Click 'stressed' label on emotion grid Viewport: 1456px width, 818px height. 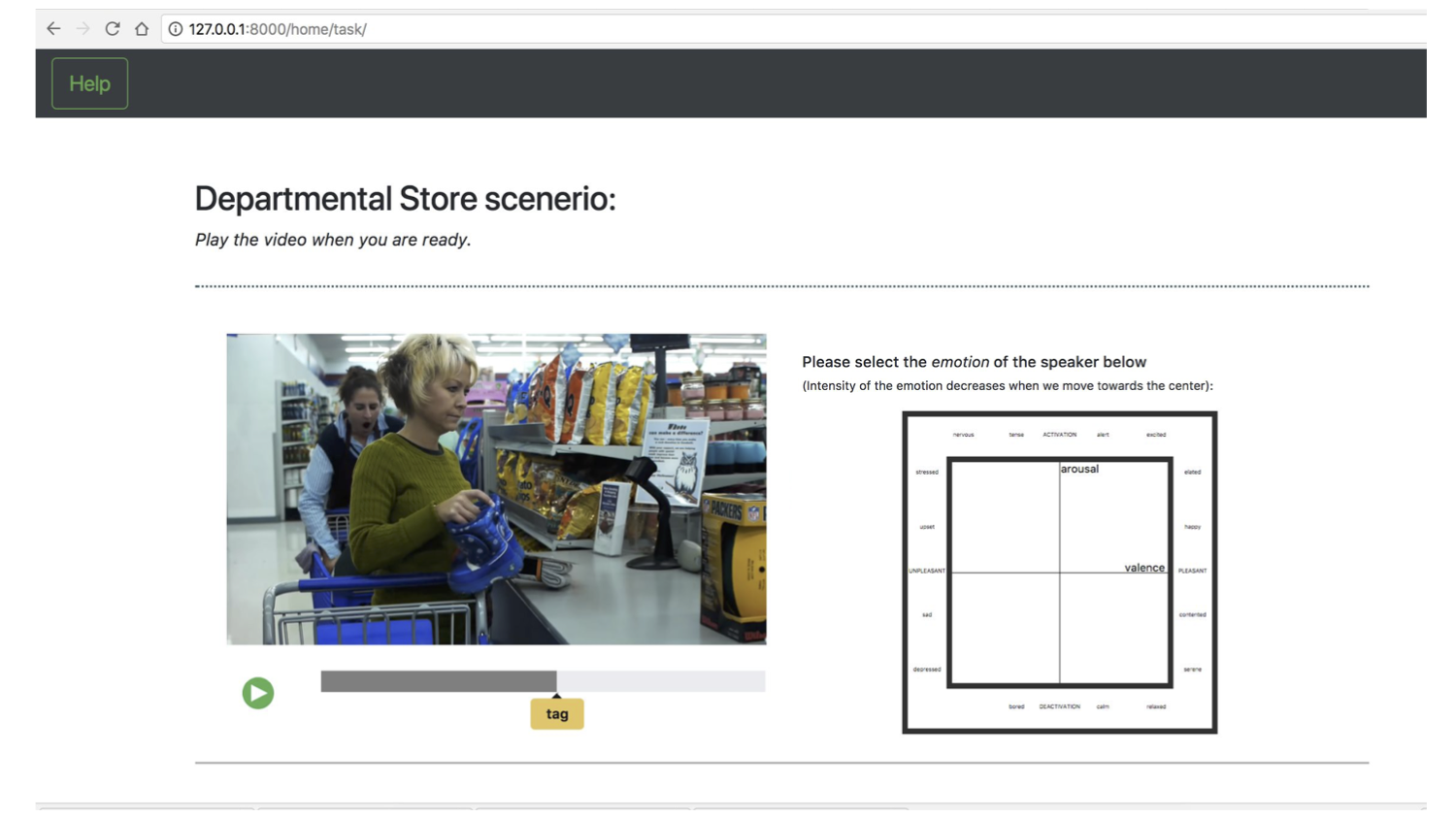click(x=927, y=472)
